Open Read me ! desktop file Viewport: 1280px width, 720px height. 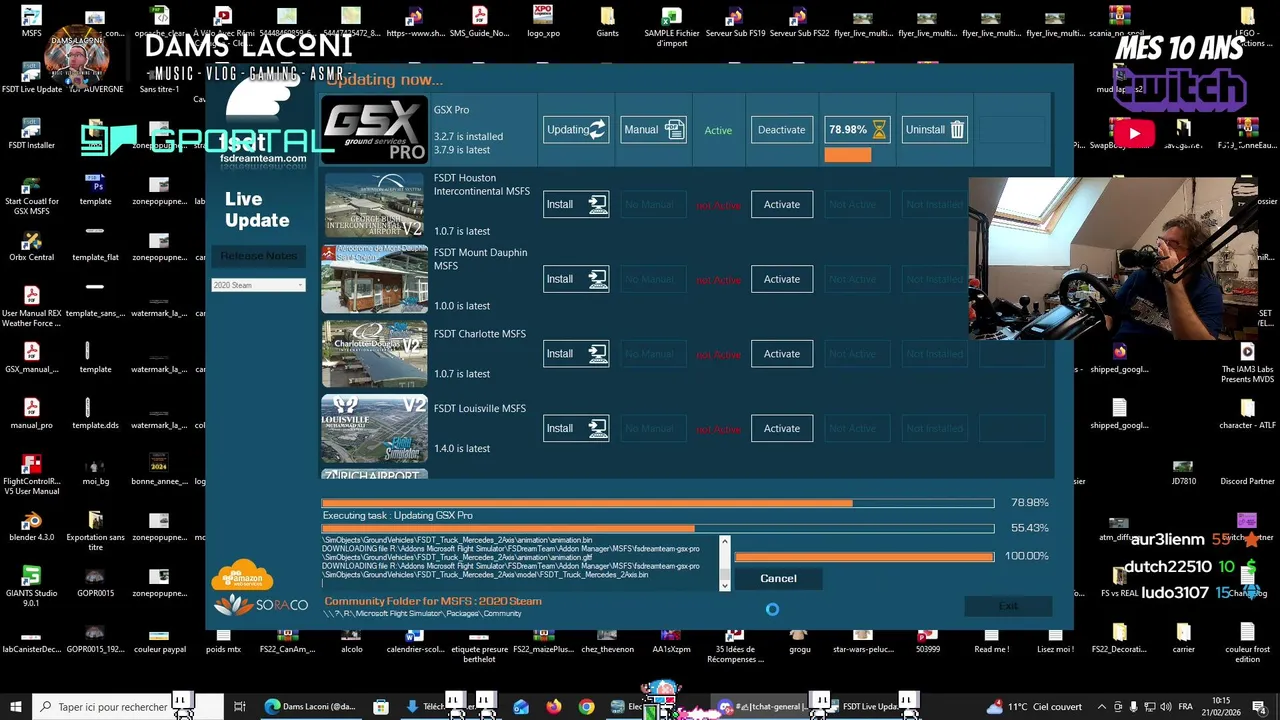(x=991, y=638)
